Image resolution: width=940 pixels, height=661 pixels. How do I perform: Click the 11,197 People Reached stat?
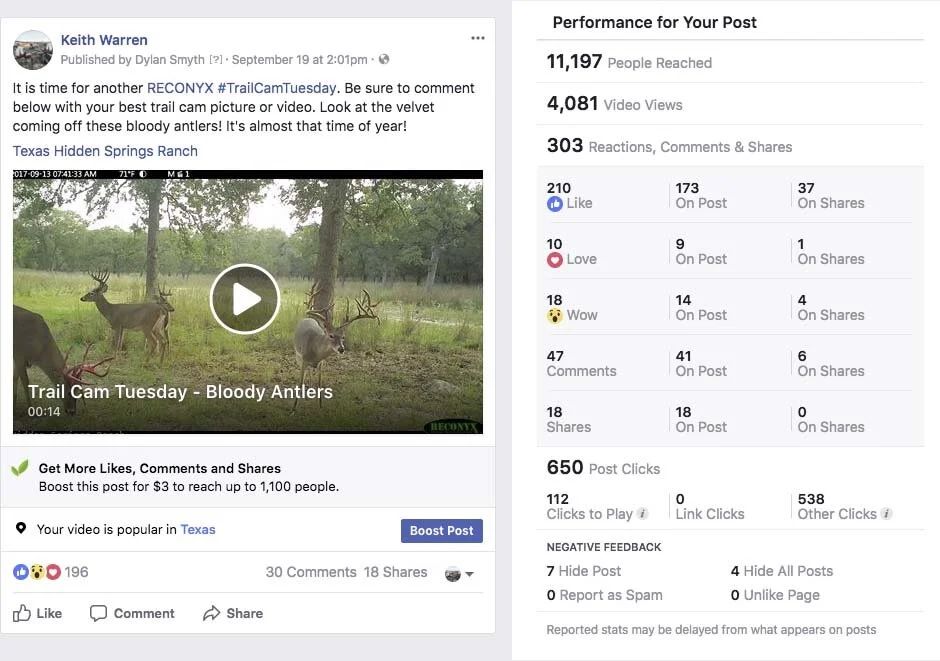click(x=629, y=62)
